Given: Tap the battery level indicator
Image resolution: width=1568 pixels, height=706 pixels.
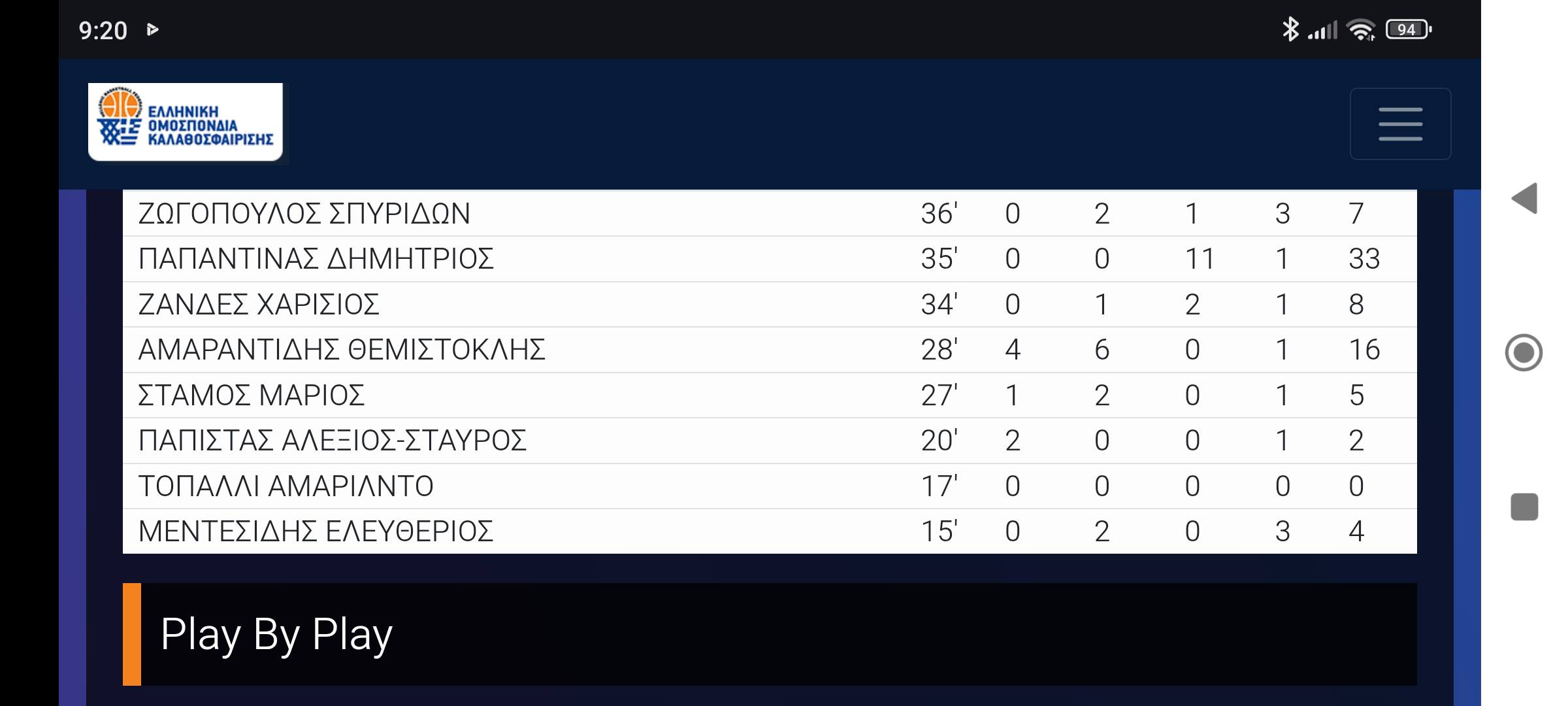Looking at the screenshot, I should pyautogui.click(x=1408, y=30).
